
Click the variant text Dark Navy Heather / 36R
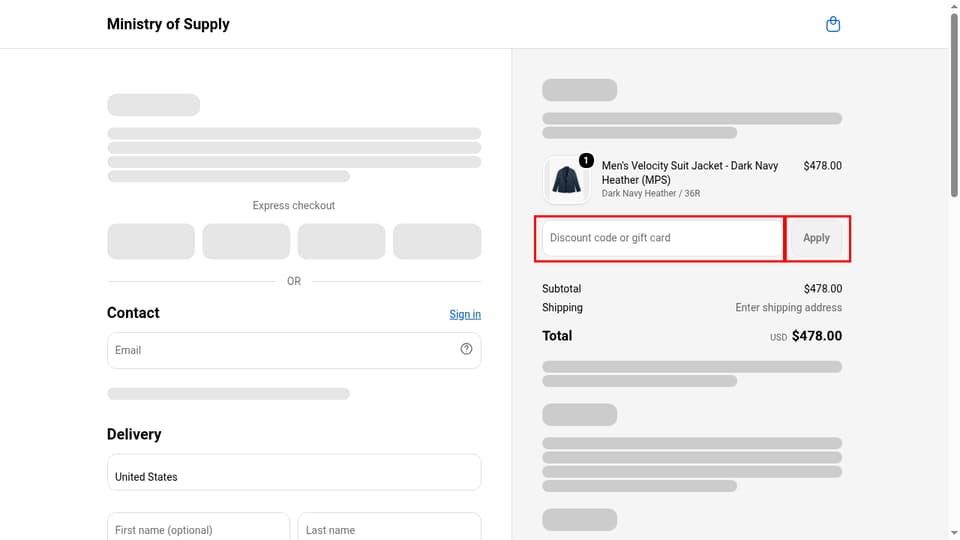point(651,193)
